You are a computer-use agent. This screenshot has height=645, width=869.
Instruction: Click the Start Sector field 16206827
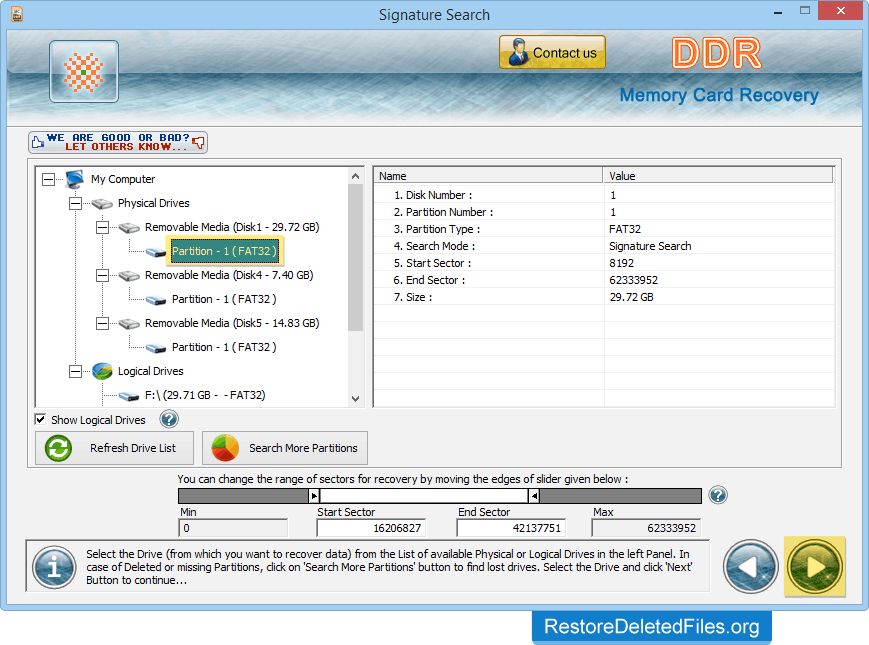tap(371, 528)
